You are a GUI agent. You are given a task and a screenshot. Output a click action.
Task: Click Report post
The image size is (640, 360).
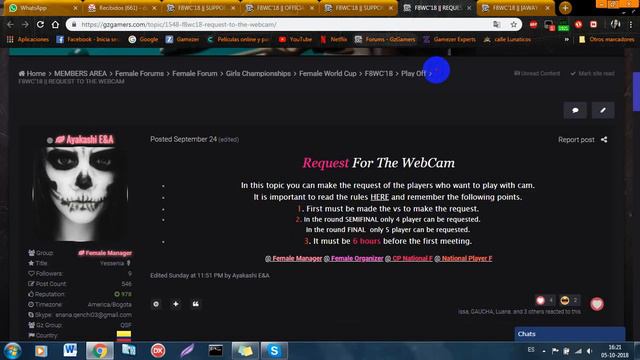click(576, 140)
